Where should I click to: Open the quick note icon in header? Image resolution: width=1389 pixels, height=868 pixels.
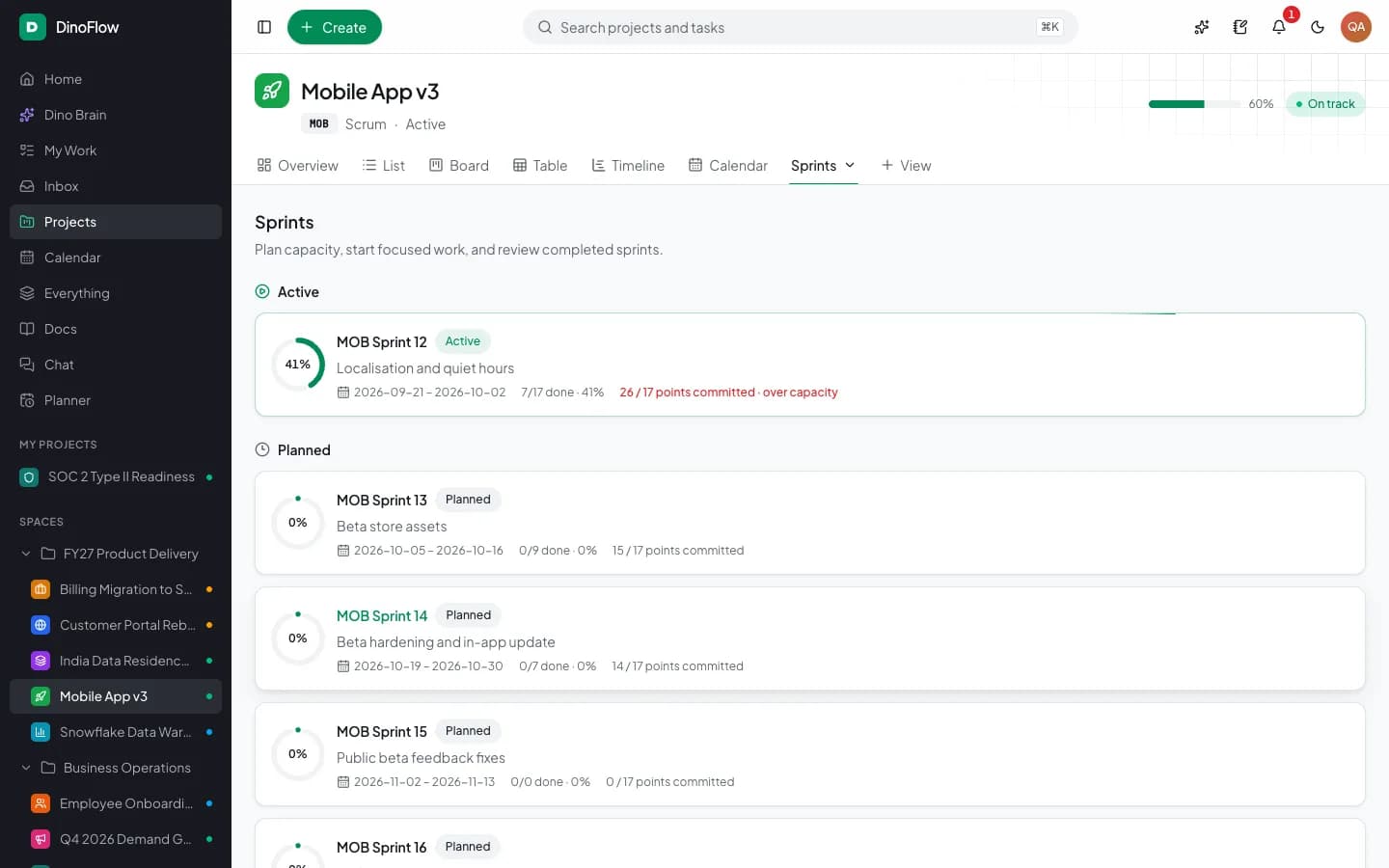click(x=1240, y=27)
